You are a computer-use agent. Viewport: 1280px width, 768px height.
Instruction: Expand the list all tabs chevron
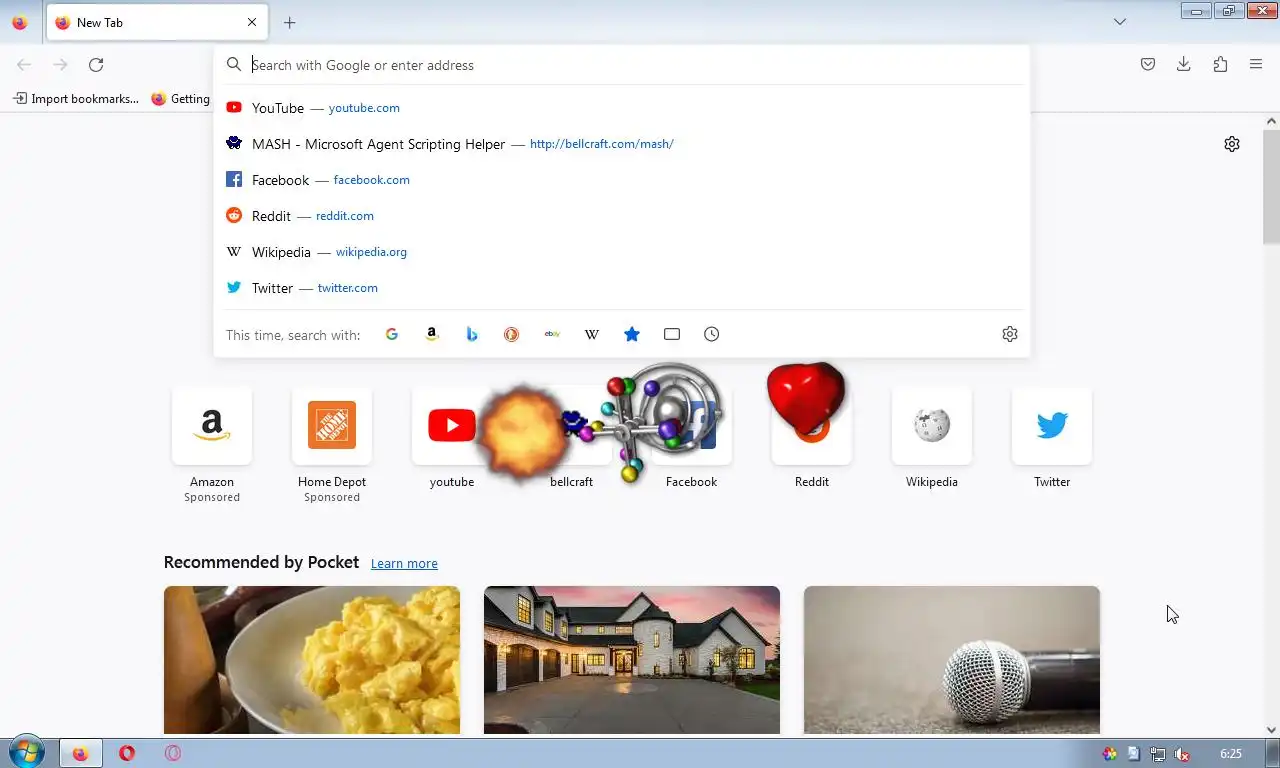[1120, 22]
